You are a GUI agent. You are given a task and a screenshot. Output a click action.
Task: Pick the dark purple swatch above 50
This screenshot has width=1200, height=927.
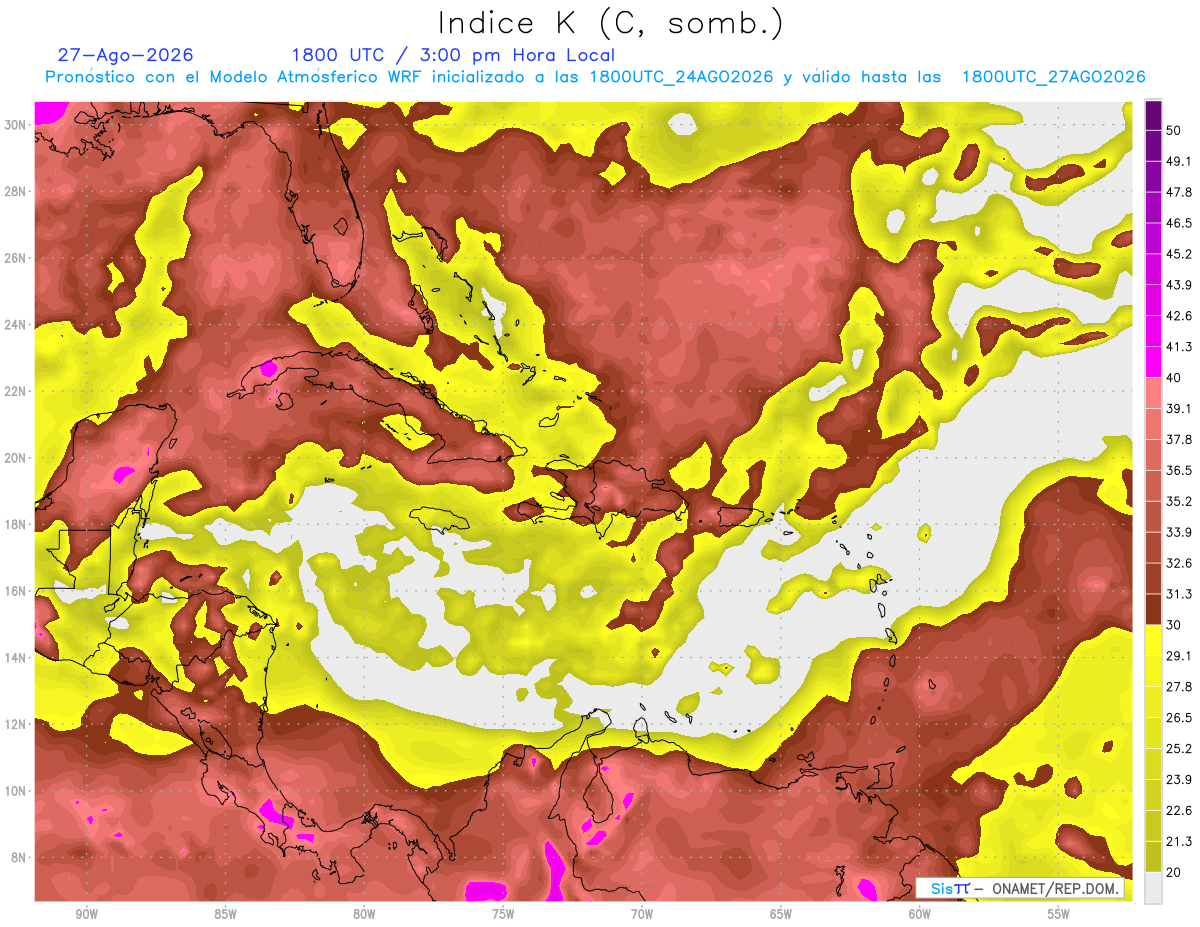point(1153,115)
